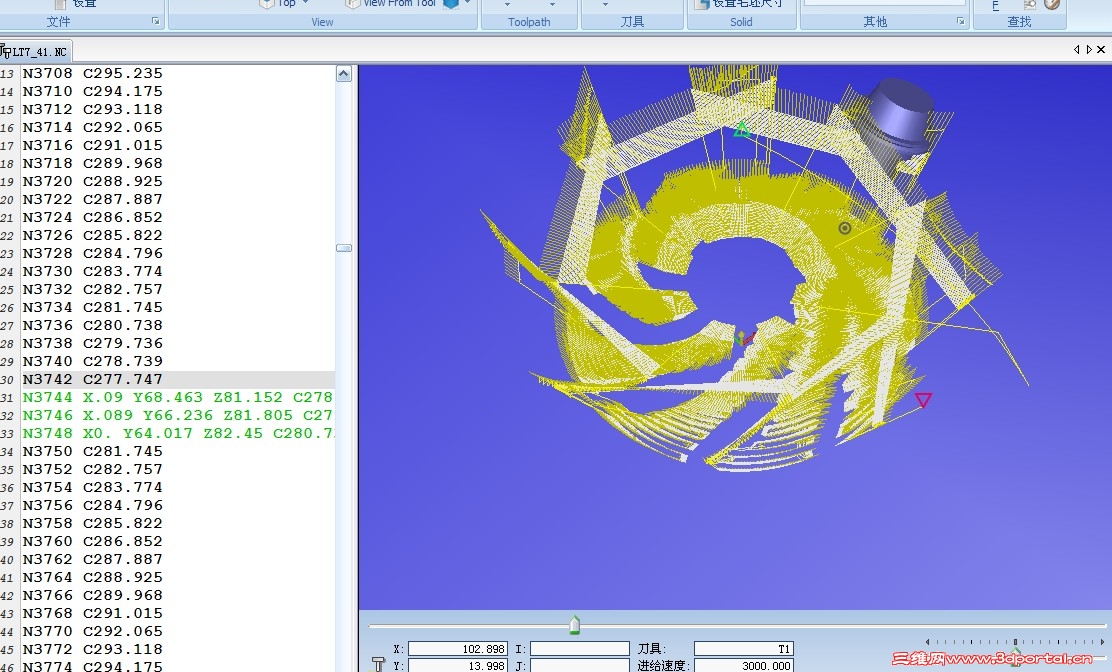This screenshot has height=672, width=1112.
Task: Select line N3766 C289.968
Action: [x=92, y=595]
